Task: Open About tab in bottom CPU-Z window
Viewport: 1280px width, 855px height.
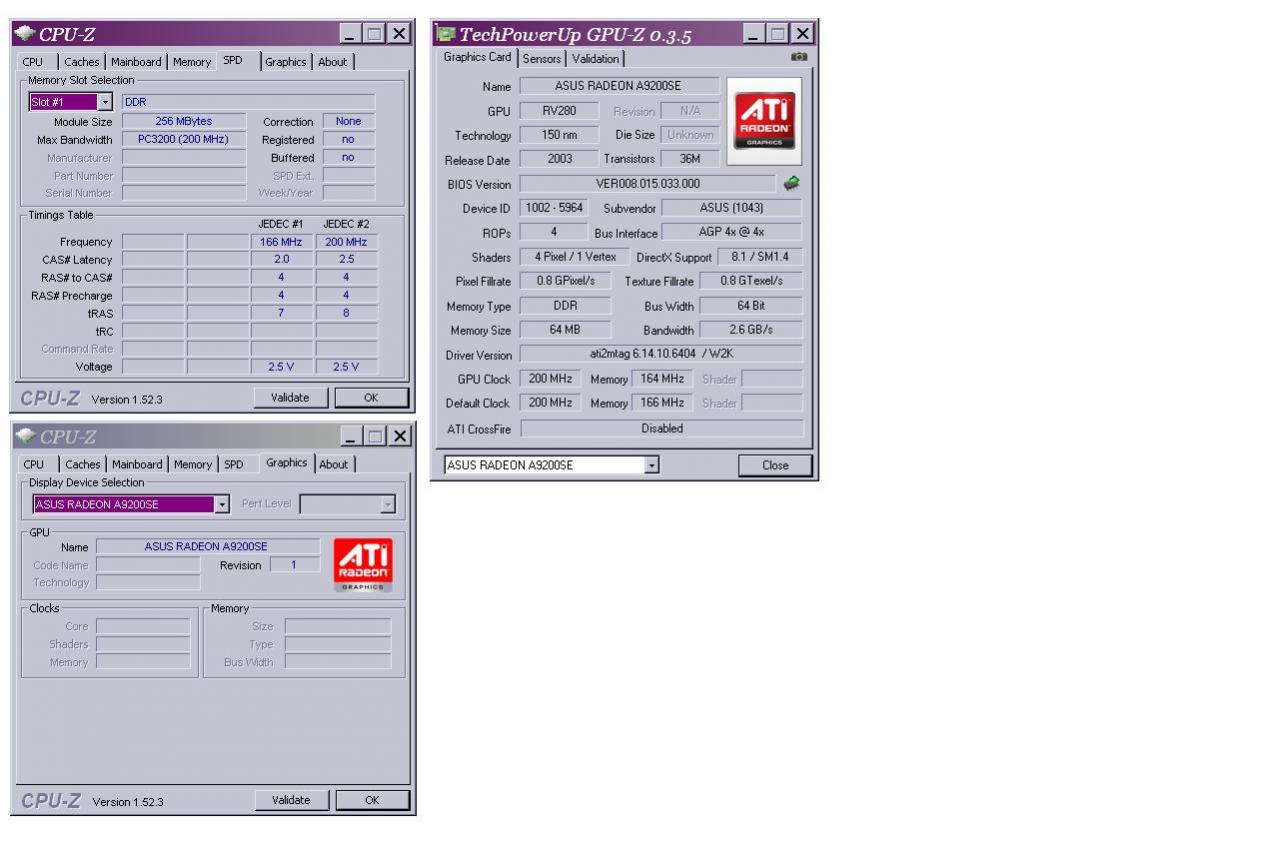Action: coord(334,464)
